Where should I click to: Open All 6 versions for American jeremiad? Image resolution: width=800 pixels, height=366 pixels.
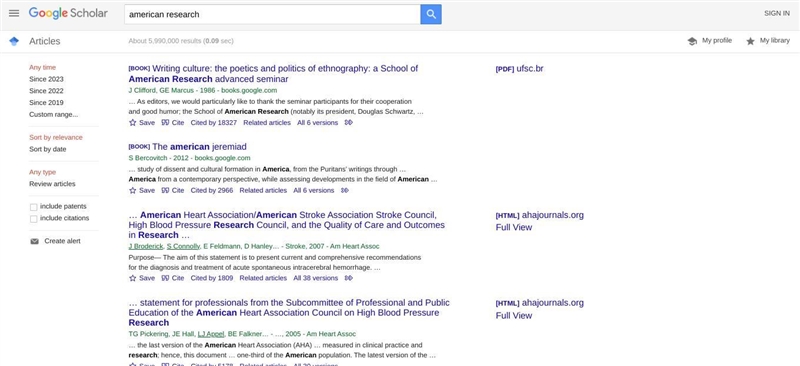[314, 190]
